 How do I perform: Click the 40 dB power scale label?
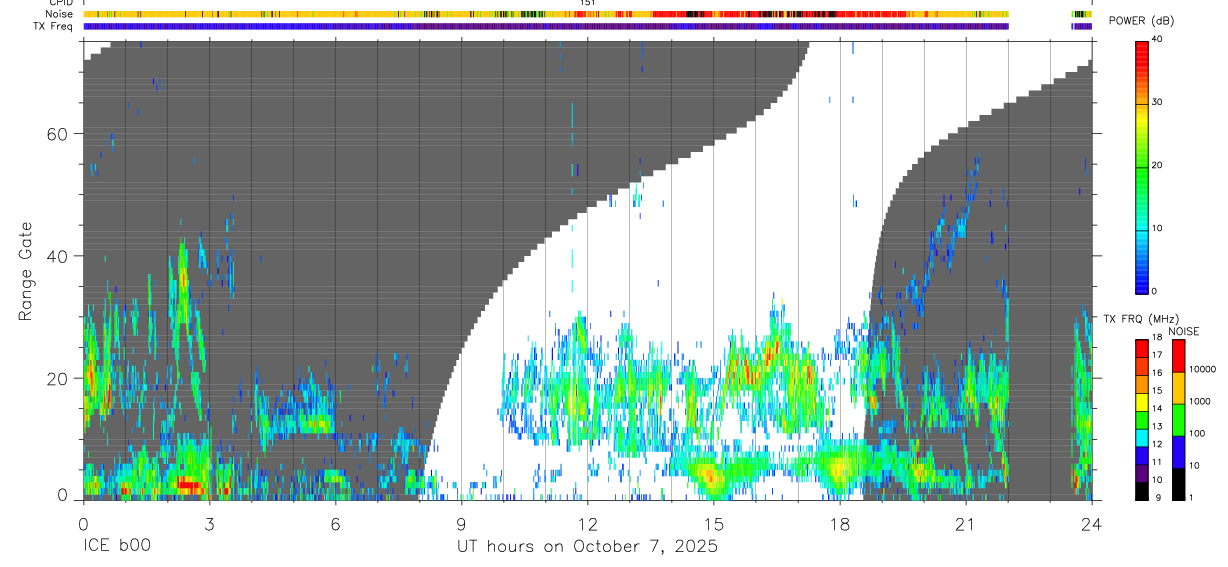[1159, 39]
